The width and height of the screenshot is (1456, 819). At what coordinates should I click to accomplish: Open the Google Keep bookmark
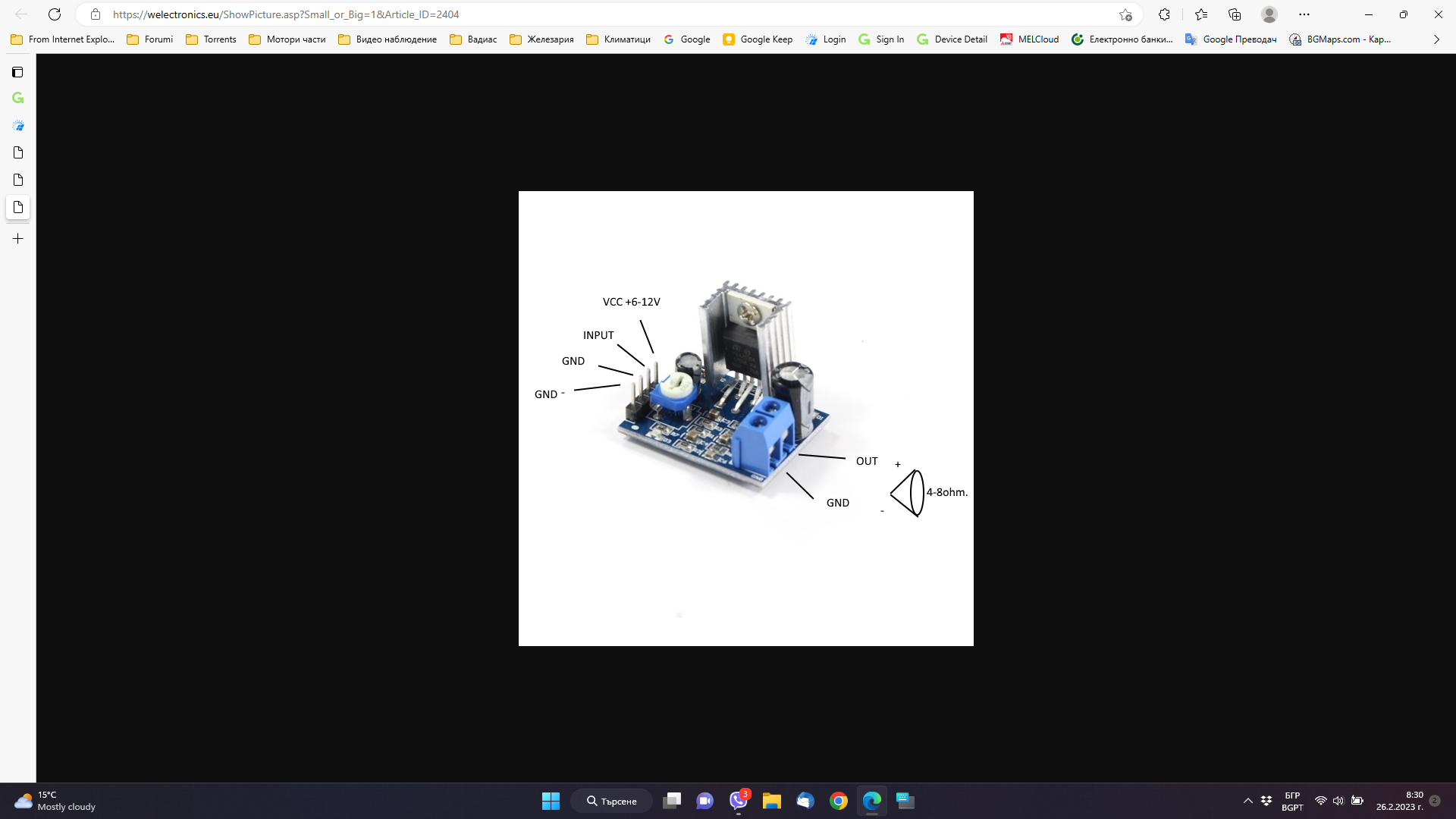click(757, 39)
